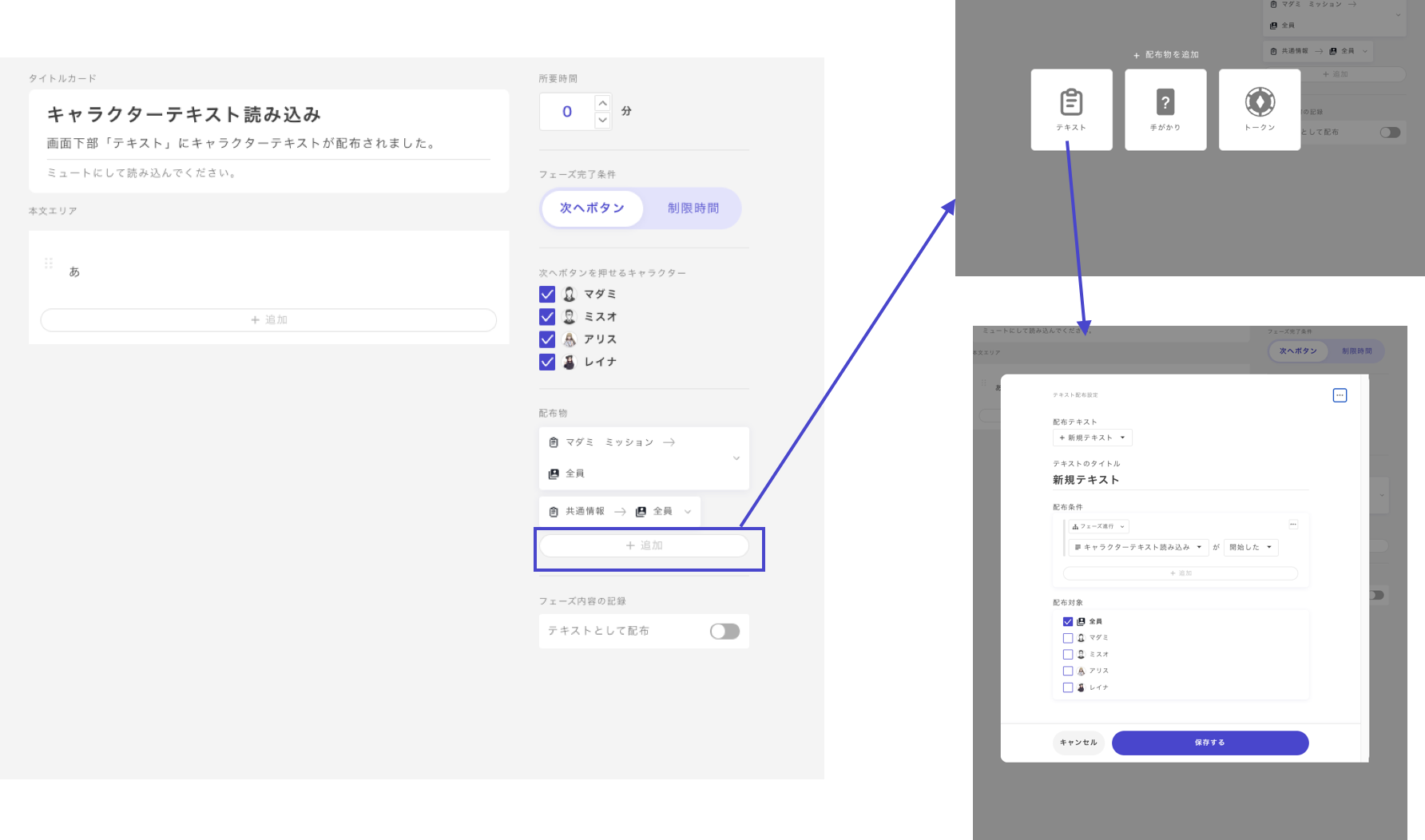The height and width of the screenshot is (840, 1425).
Task: Open the 開始した condition dropdown
Action: [1251, 548]
